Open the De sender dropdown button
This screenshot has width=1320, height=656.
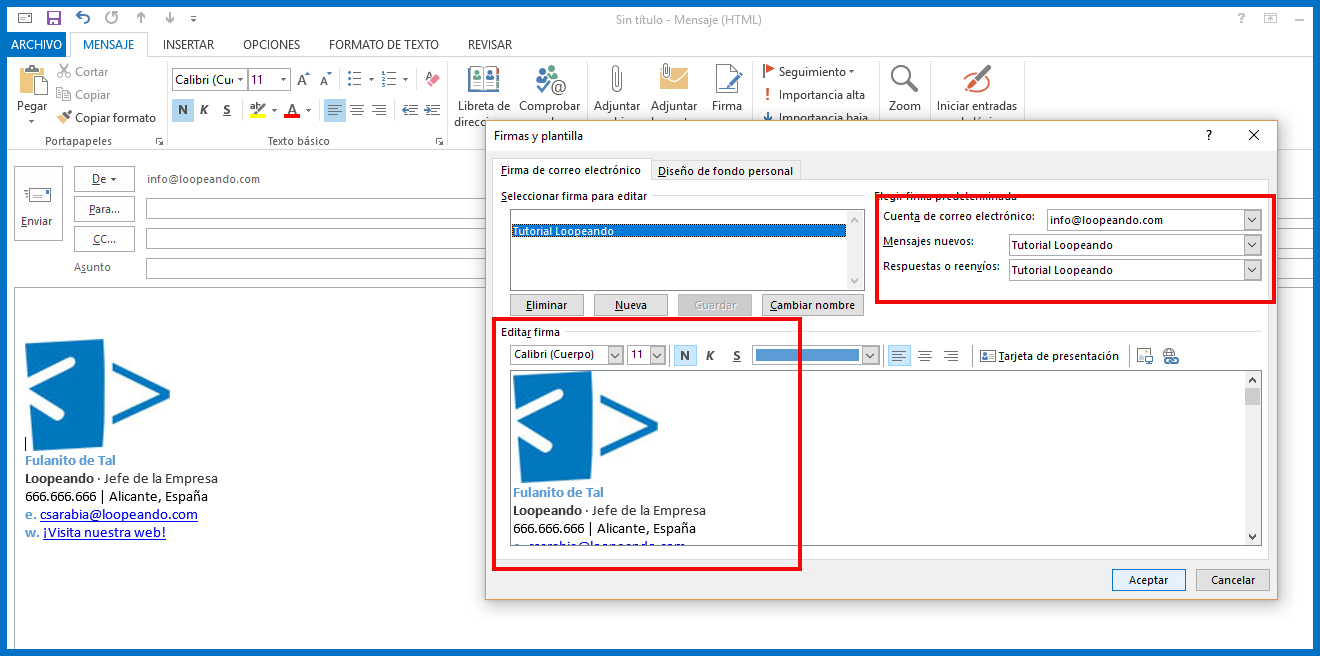[104, 179]
